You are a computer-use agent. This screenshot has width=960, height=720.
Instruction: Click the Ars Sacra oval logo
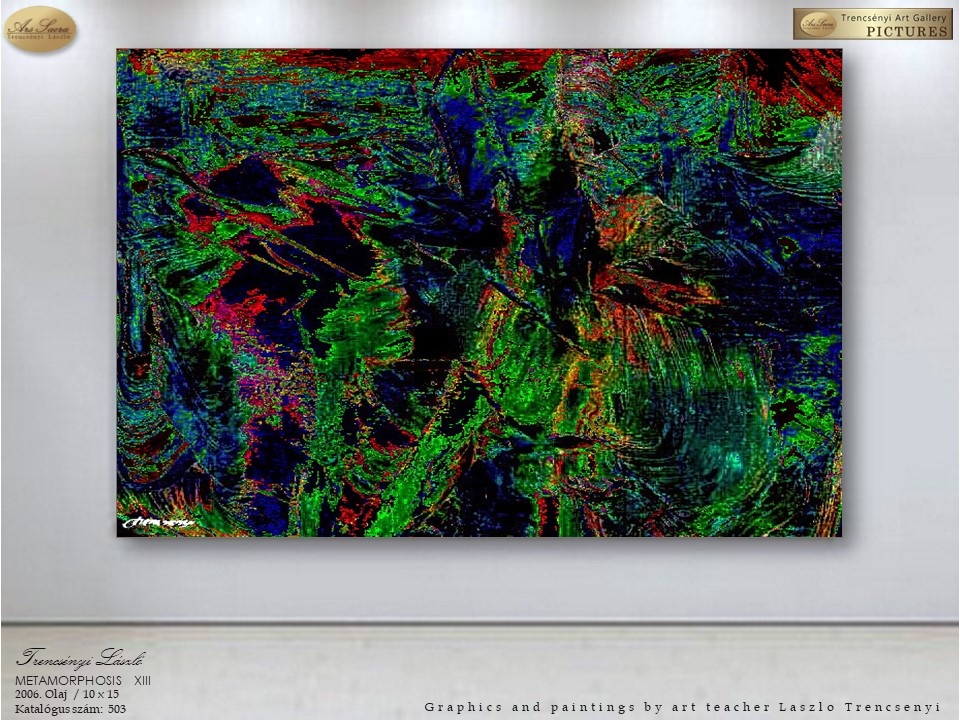(40, 28)
